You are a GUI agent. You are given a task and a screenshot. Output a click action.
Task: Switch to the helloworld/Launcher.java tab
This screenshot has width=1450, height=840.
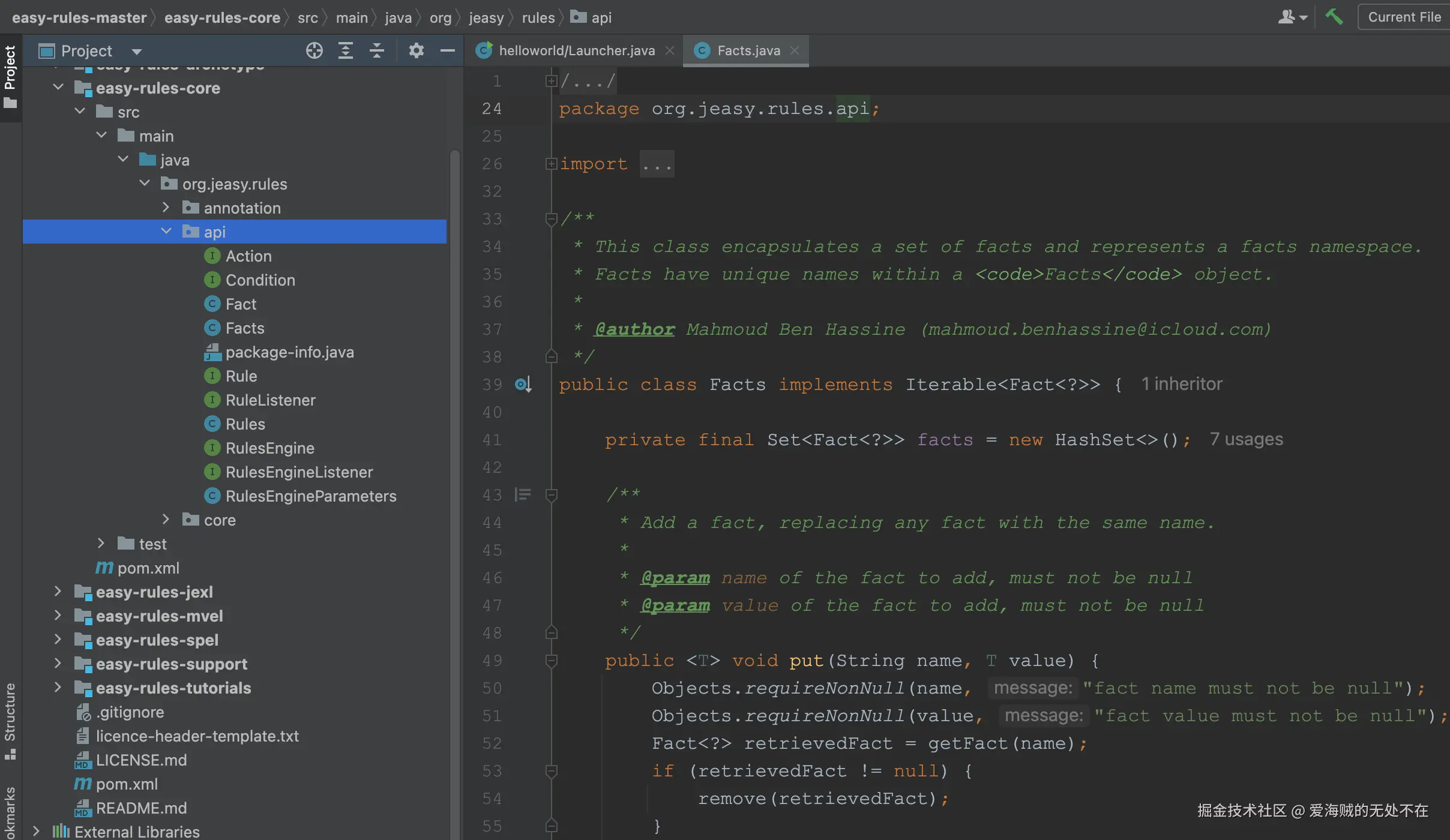pyautogui.click(x=576, y=51)
